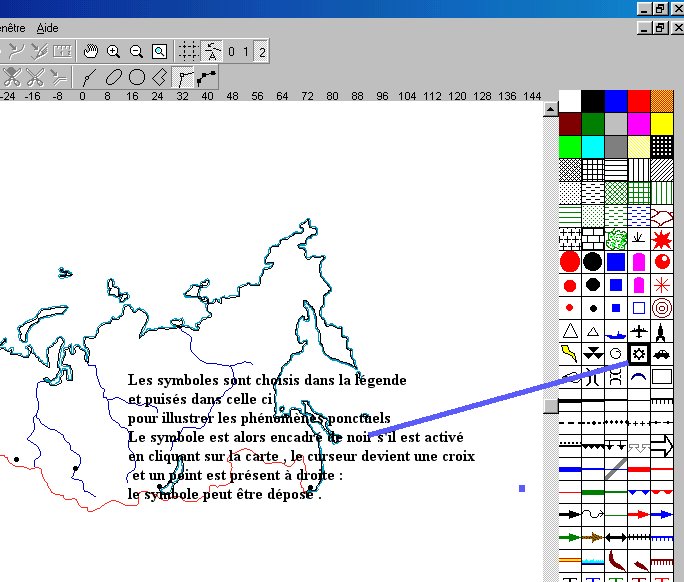Open the Aide menu
The height and width of the screenshot is (582, 684).
point(47,28)
